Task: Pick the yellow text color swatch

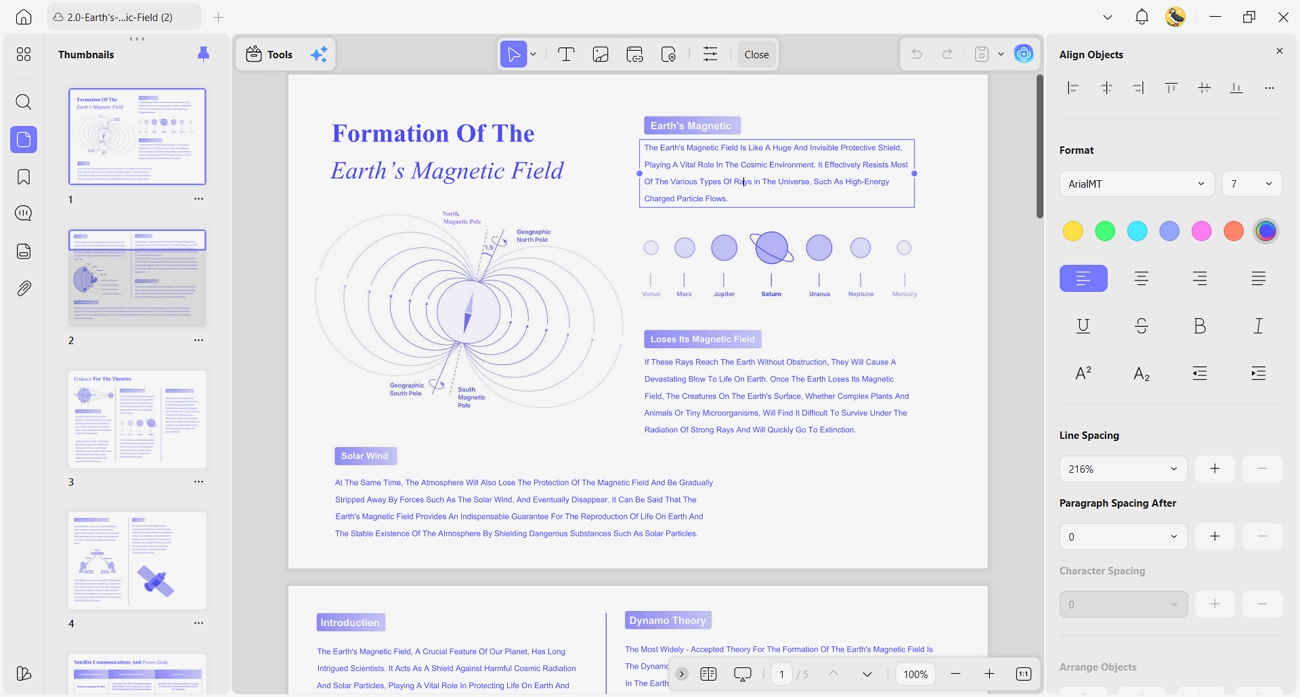Action: point(1073,231)
